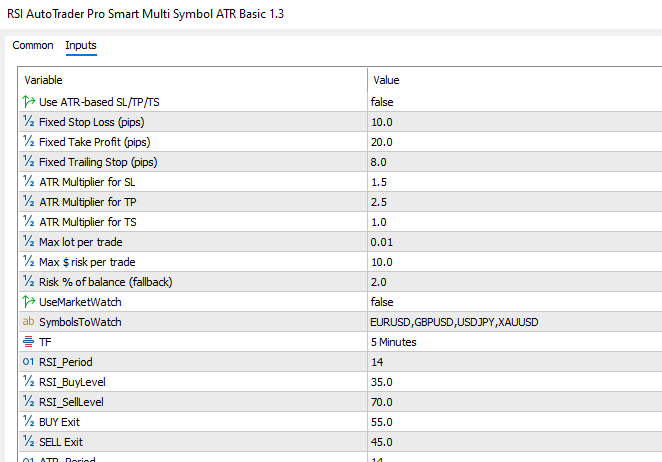Click the integer '01' icon beside RSI_Period
The image size is (662, 462).
pyautogui.click(x=28, y=362)
